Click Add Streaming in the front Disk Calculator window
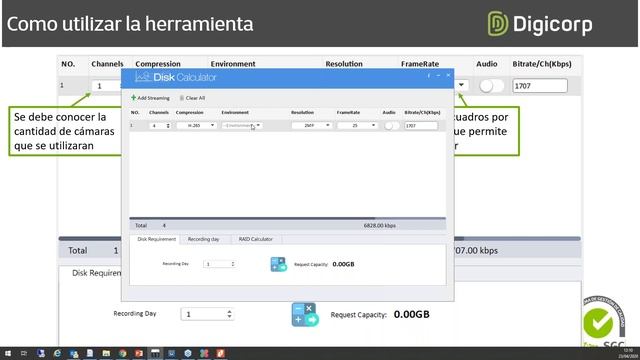Screen dimensions: 640x360 pos(150,98)
